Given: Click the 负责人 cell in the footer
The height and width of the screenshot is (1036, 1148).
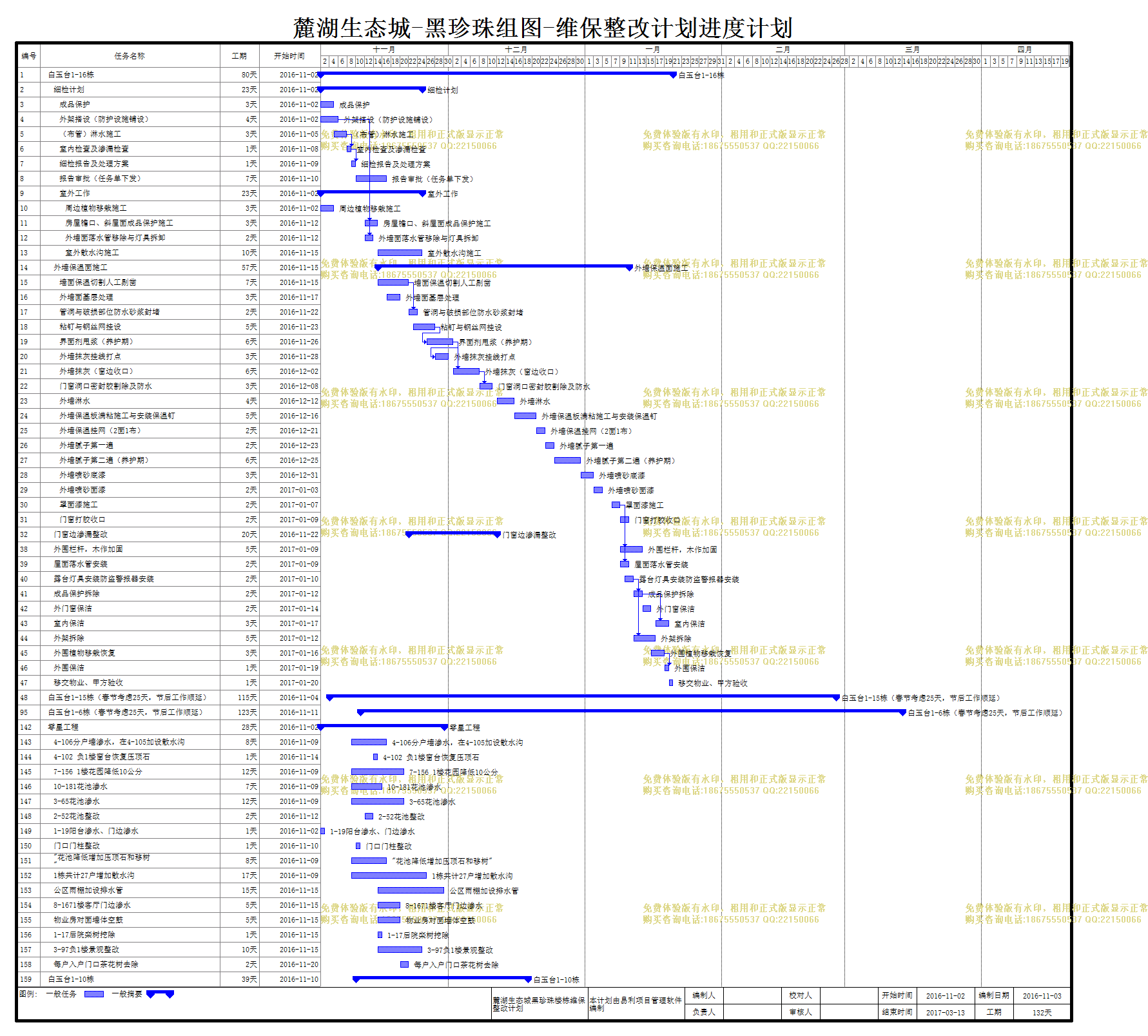Looking at the screenshot, I should pos(704,1012).
